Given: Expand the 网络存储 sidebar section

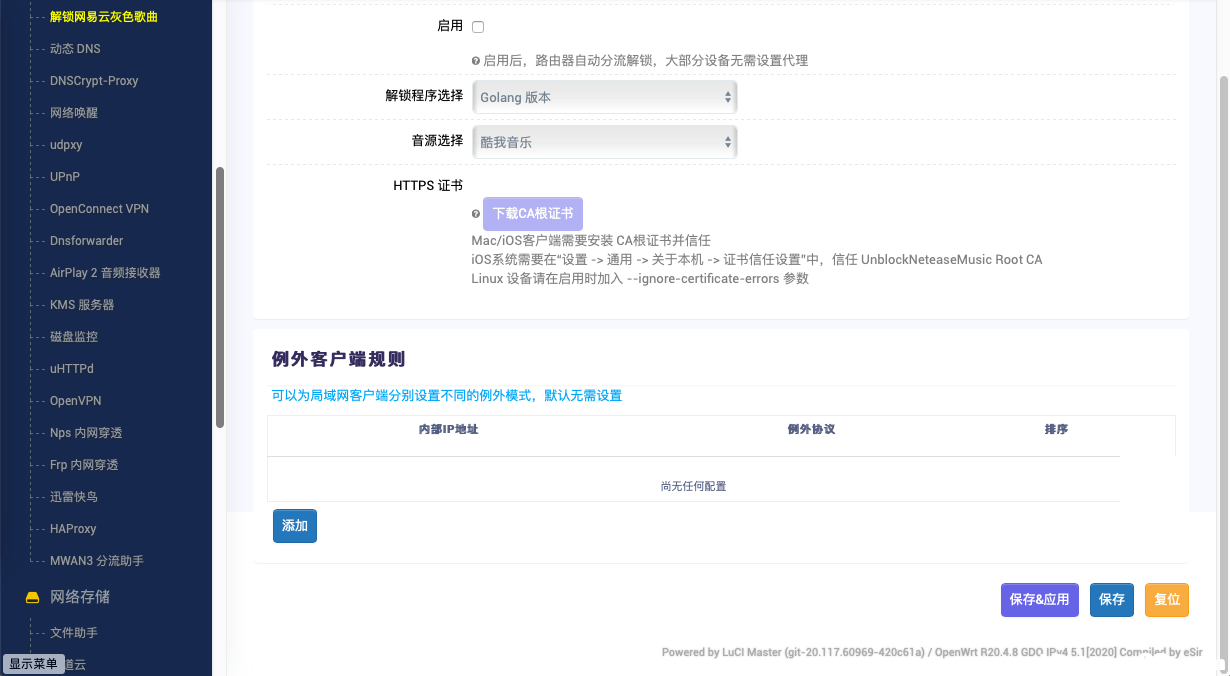Looking at the screenshot, I should 80,597.
